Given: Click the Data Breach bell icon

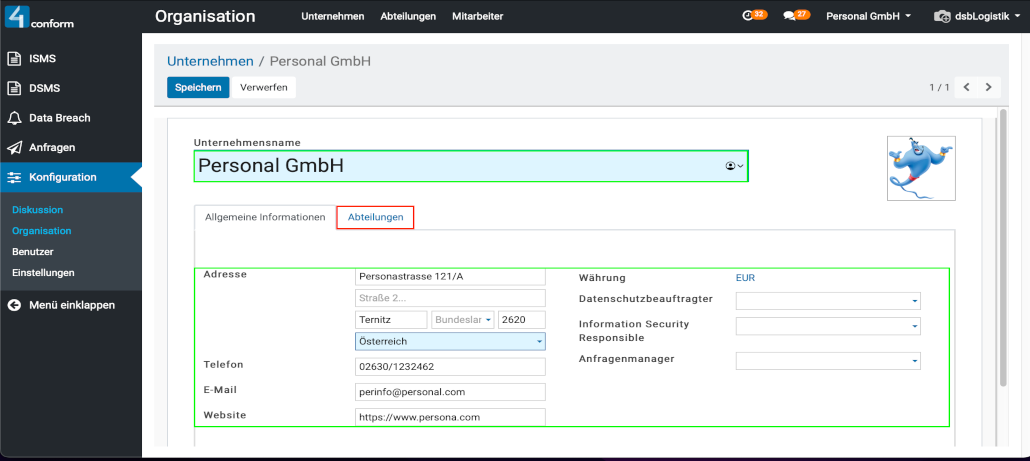Looking at the screenshot, I should 15,118.
